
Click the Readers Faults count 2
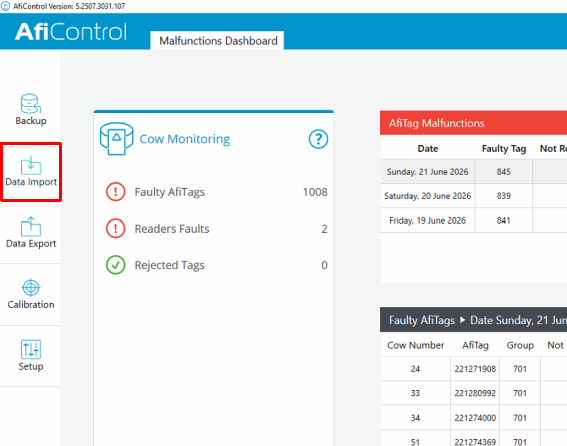pos(324,229)
